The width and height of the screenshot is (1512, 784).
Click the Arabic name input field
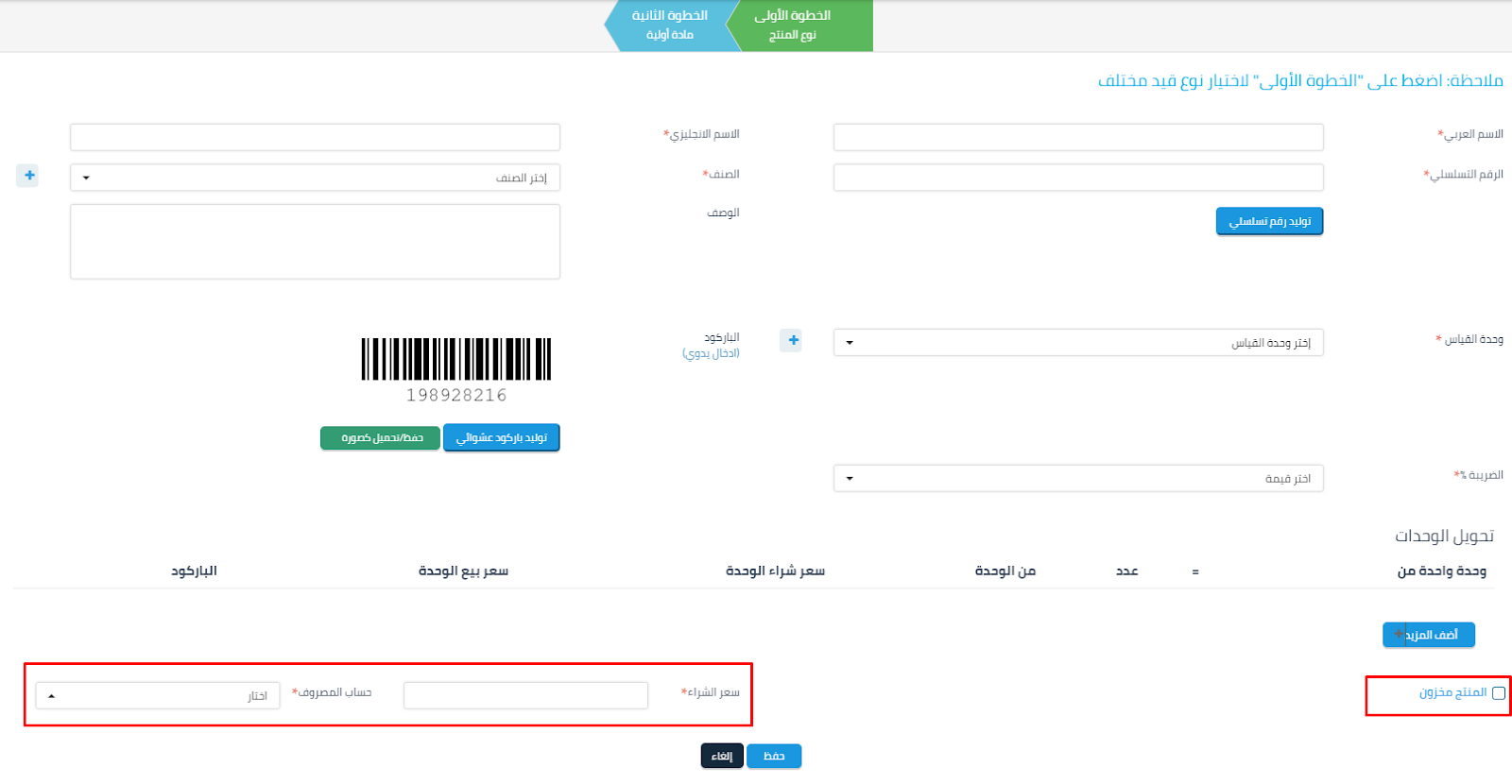[x=1077, y=137]
